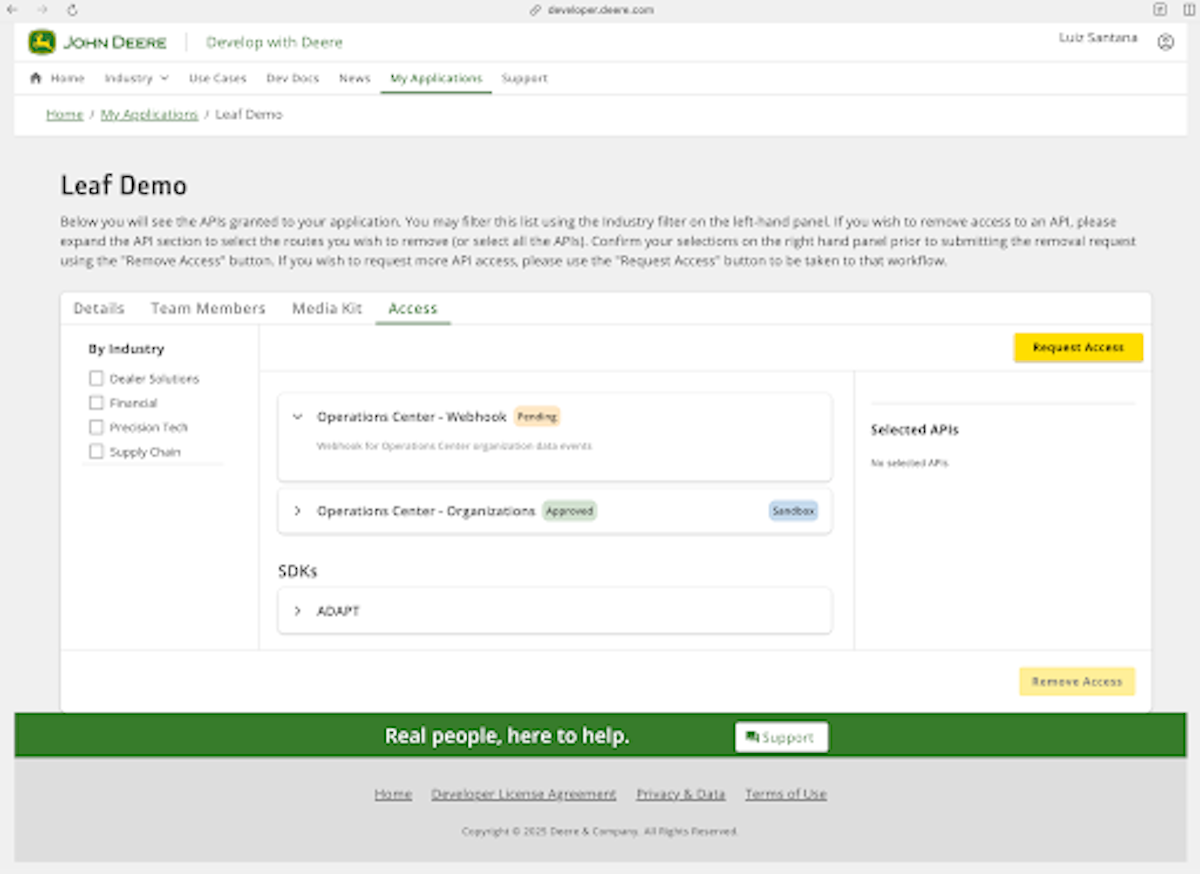Viewport: 1200px width, 874px height.
Task: Follow the My Applications breadcrumb link
Action: [x=149, y=114]
